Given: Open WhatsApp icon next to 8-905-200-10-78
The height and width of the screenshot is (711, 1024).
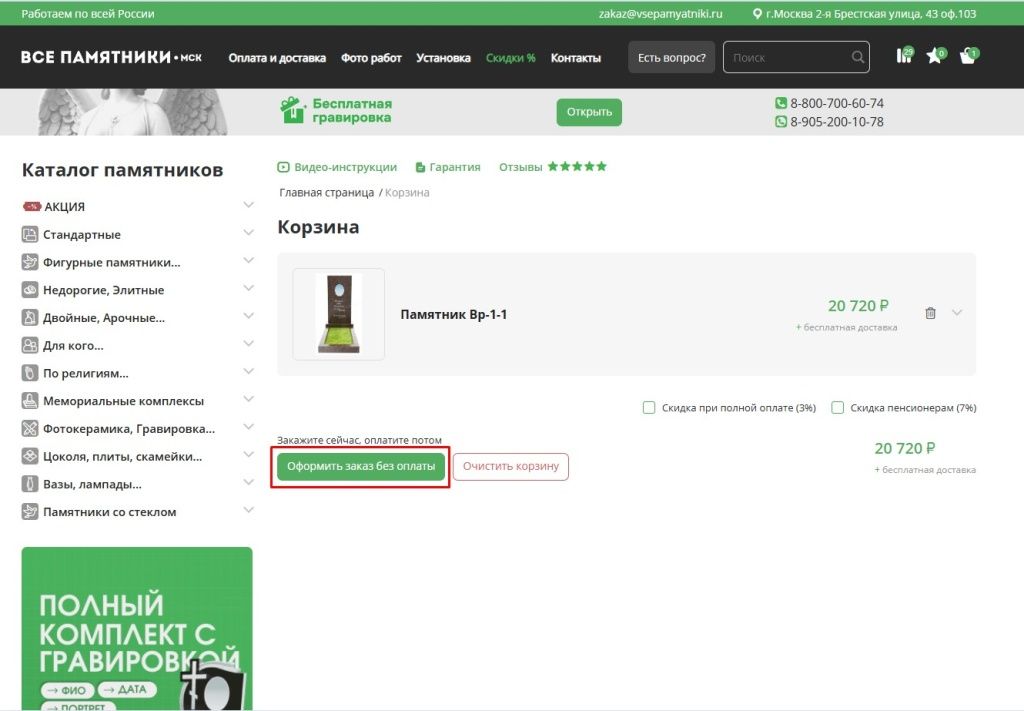Looking at the screenshot, I should click(781, 119).
